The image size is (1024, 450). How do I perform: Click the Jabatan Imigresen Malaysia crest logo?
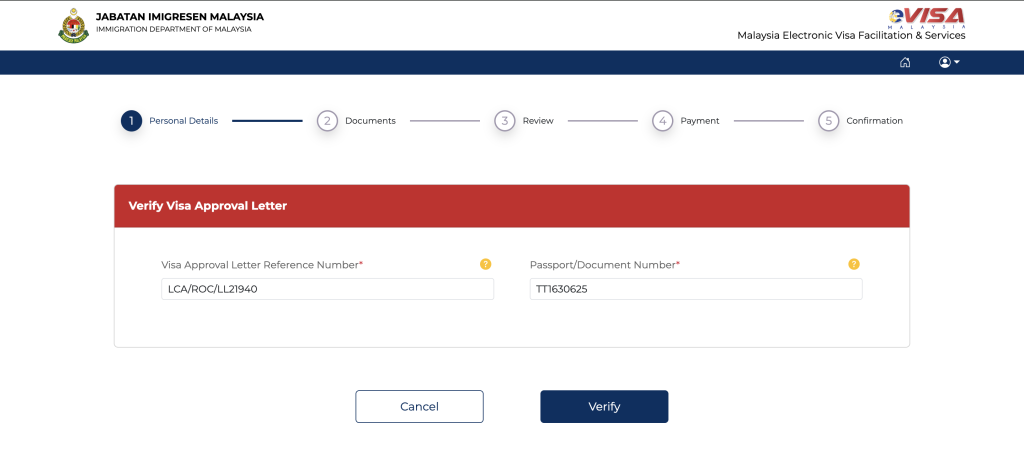click(73, 25)
